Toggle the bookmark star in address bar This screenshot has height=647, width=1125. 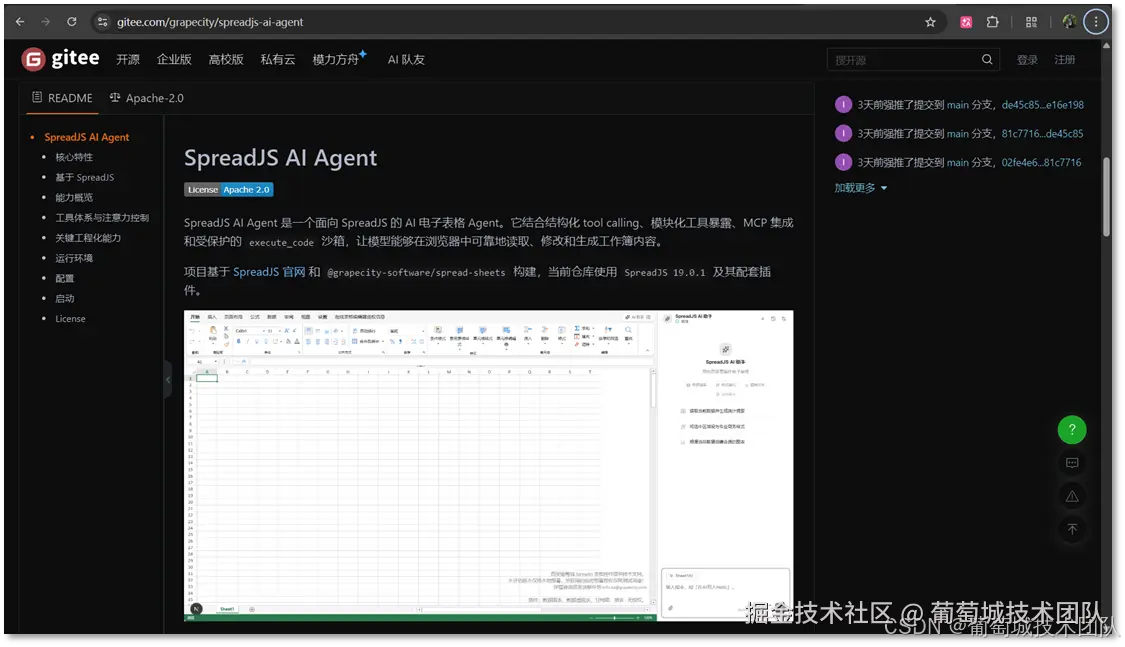coord(930,21)
